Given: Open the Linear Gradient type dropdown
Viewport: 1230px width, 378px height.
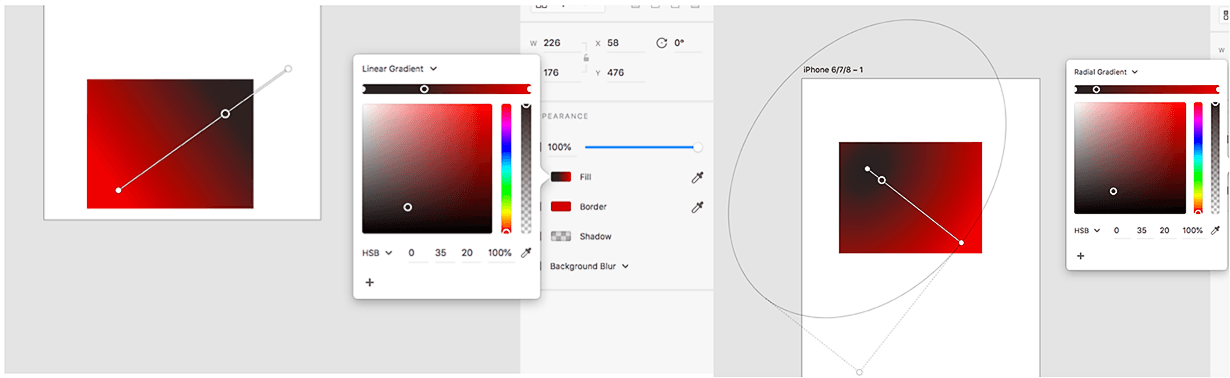Looking at the screenshot, I should pos(399,69).
